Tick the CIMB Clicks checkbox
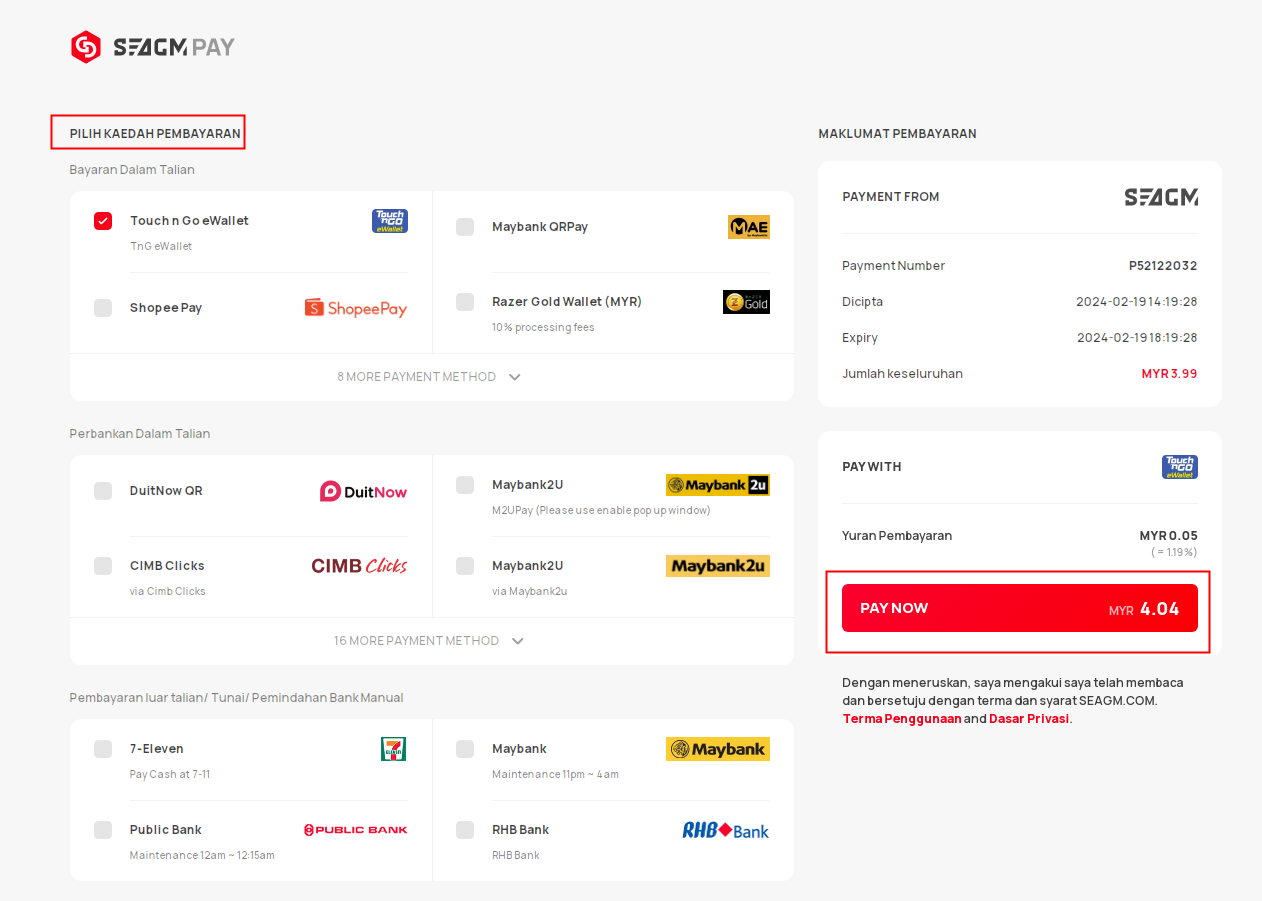 (103, 566)
